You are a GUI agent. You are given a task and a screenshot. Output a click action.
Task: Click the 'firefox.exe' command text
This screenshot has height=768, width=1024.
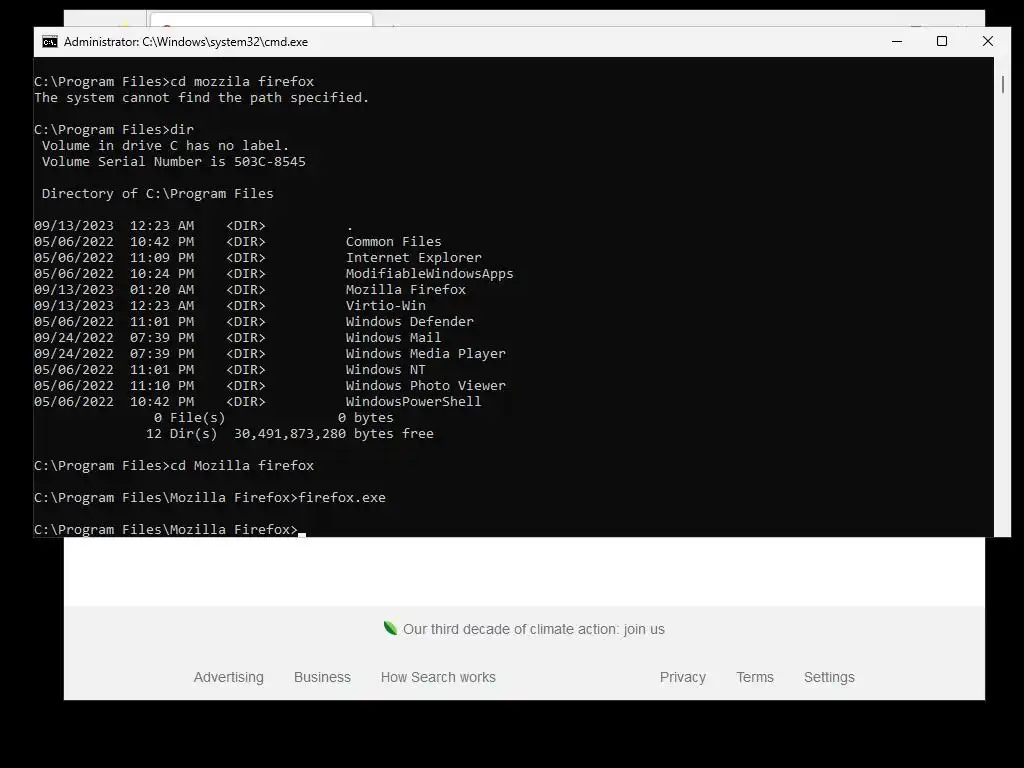pyautogui.click(x=342, y=498)
